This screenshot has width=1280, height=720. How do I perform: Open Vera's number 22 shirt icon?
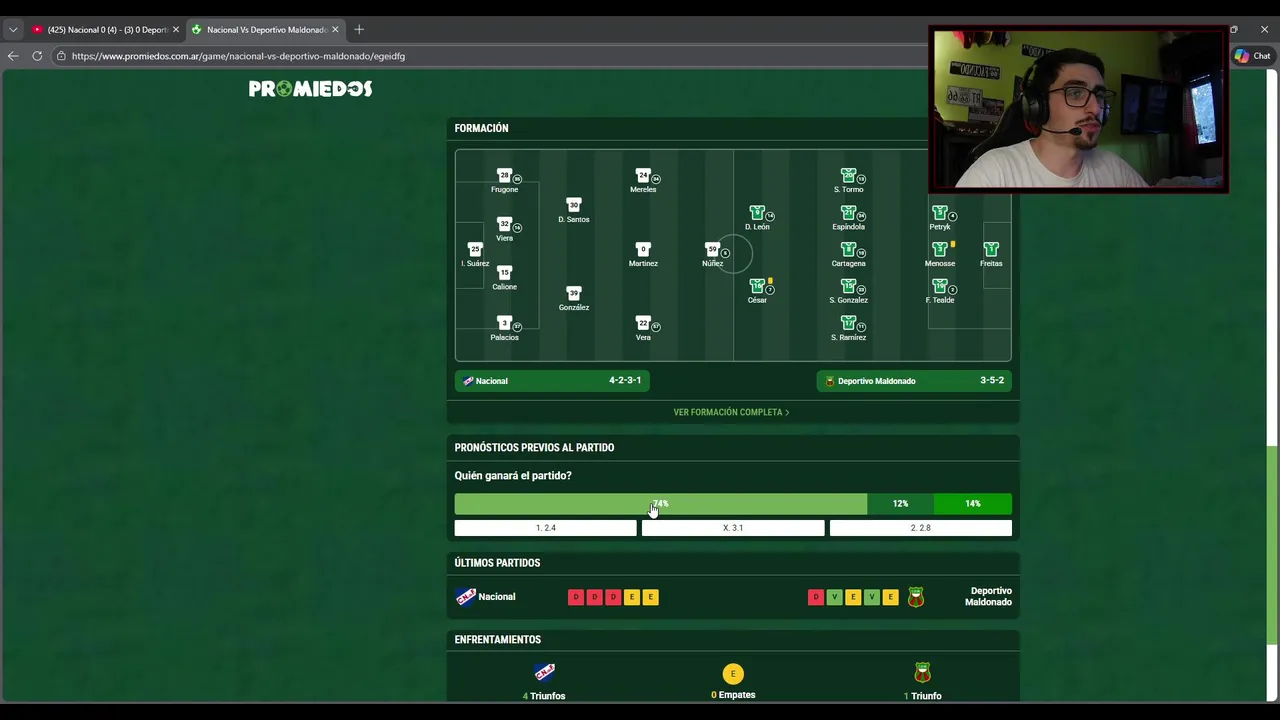tap(643, 324)
